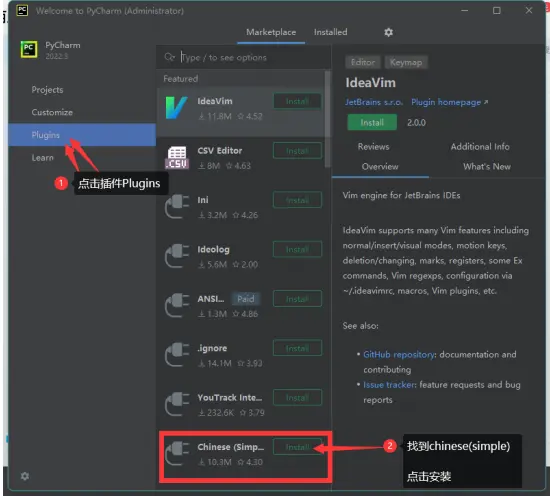Open Learn in the sidebar
Screen dimensions: 550x496
[x=42, y=157]
